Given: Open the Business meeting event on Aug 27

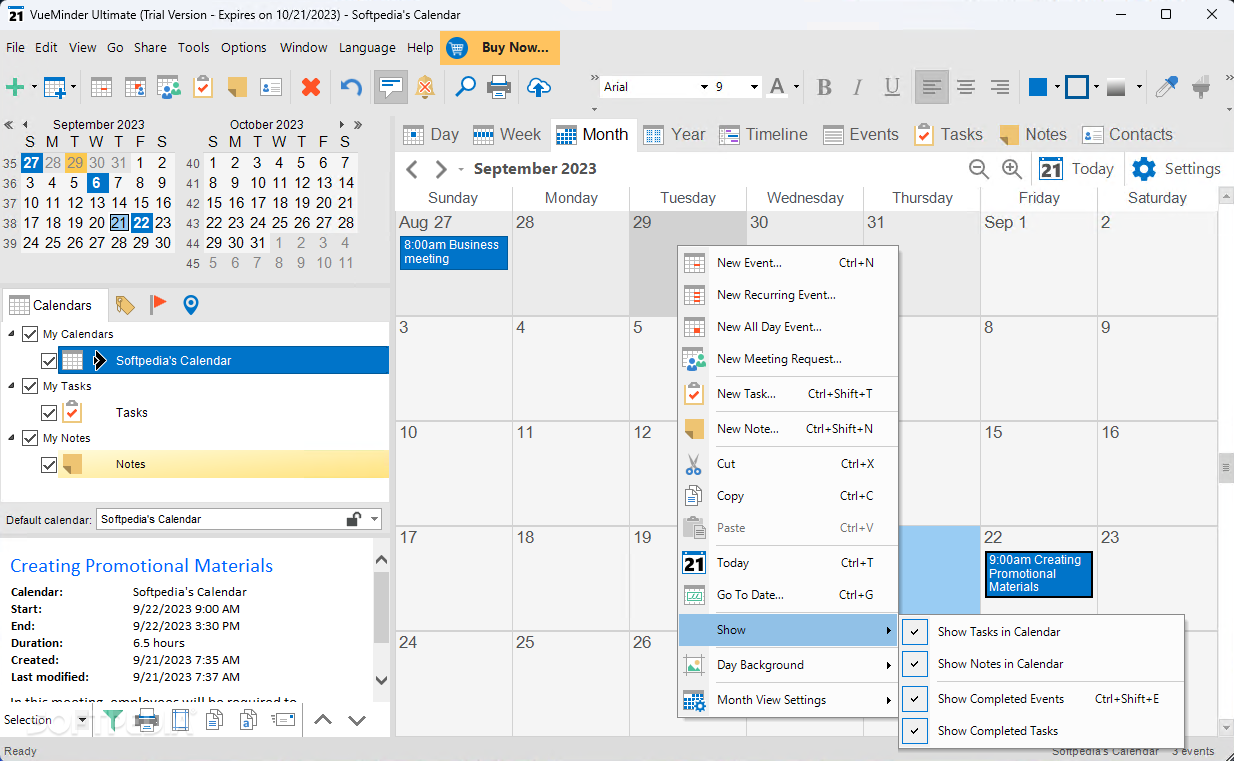Looking at the screenshot, I should click(454, 252).
